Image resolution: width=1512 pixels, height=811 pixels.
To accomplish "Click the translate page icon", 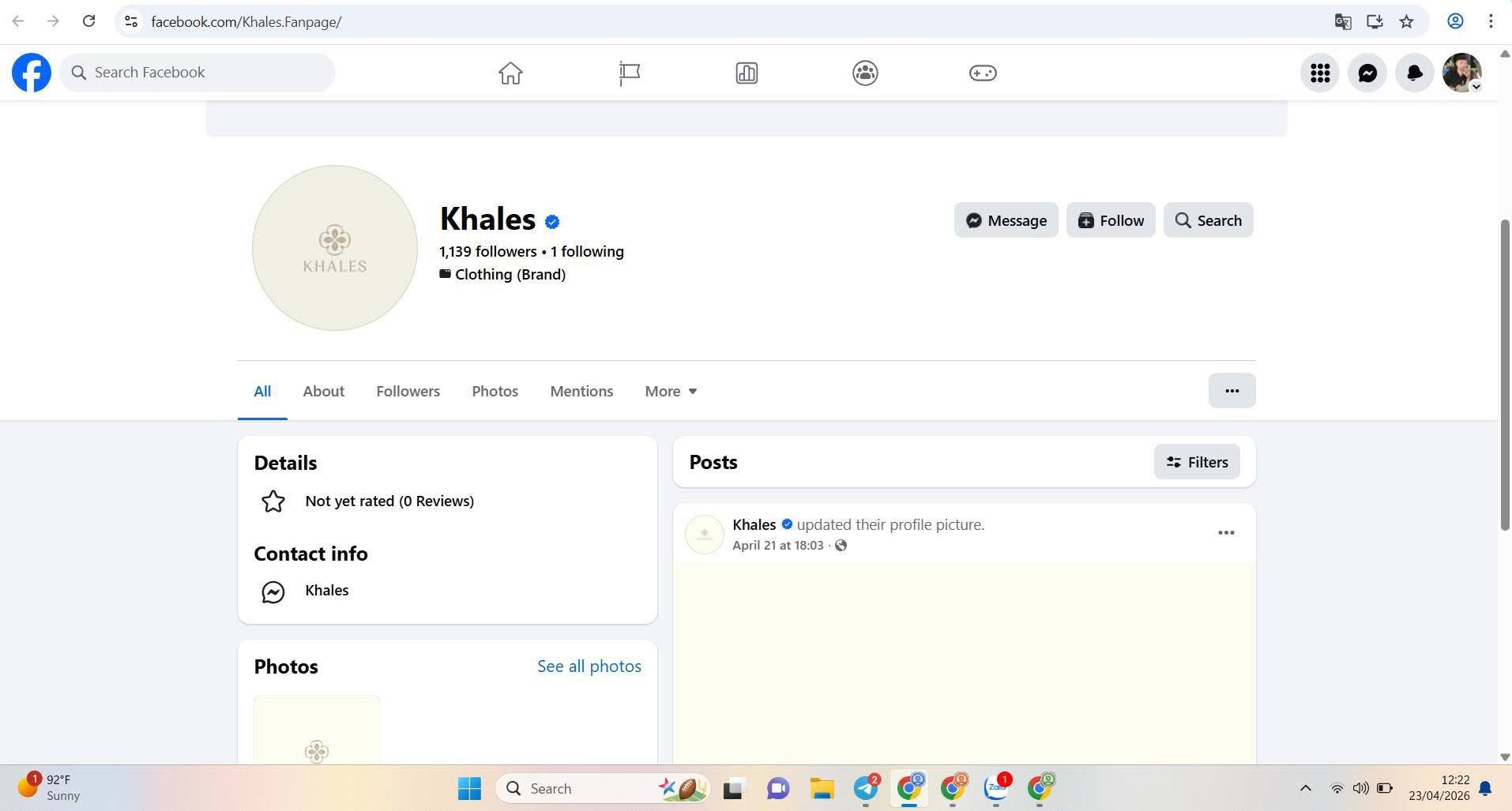I will click(1342, 21).
